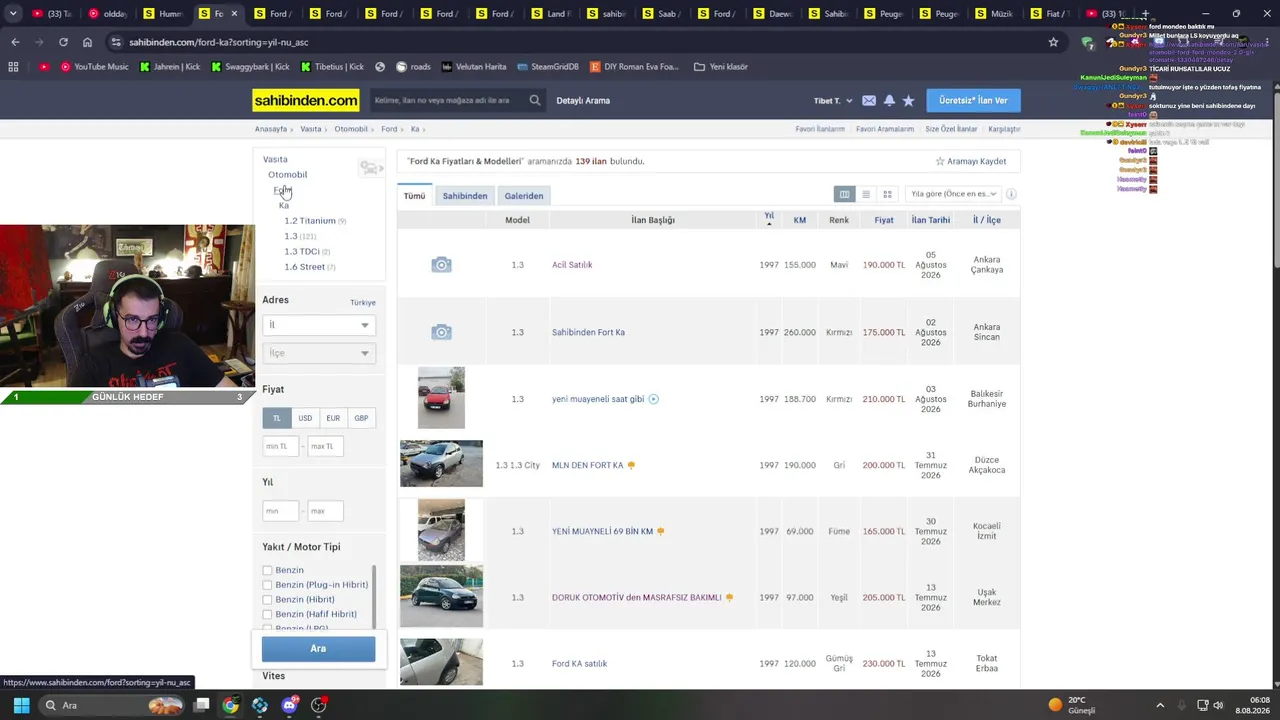
Task: Go to browser home page
Action: pos(87,42)
